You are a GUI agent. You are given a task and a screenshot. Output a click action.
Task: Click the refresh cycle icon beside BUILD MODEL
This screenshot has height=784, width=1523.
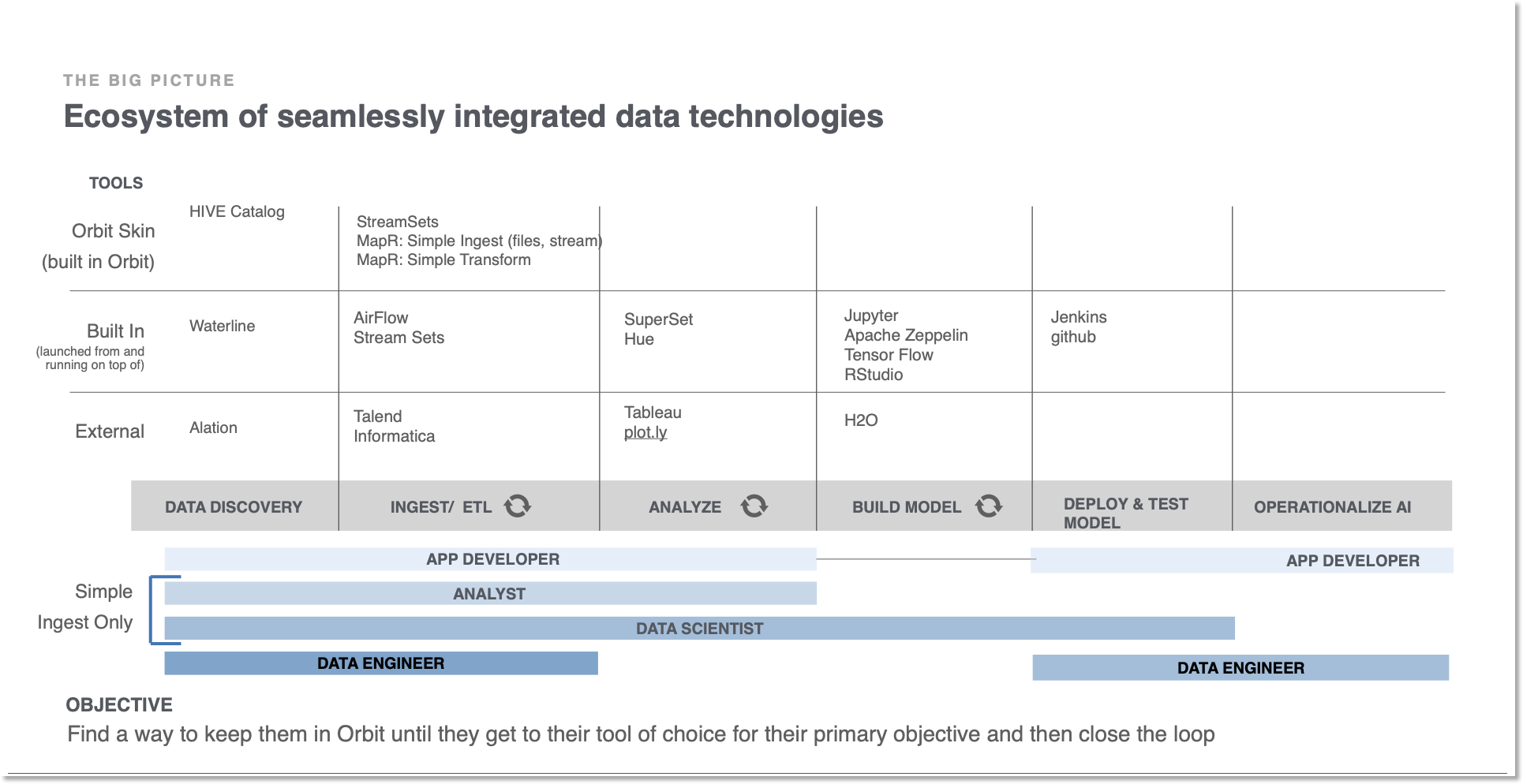(x=989, y=506)
